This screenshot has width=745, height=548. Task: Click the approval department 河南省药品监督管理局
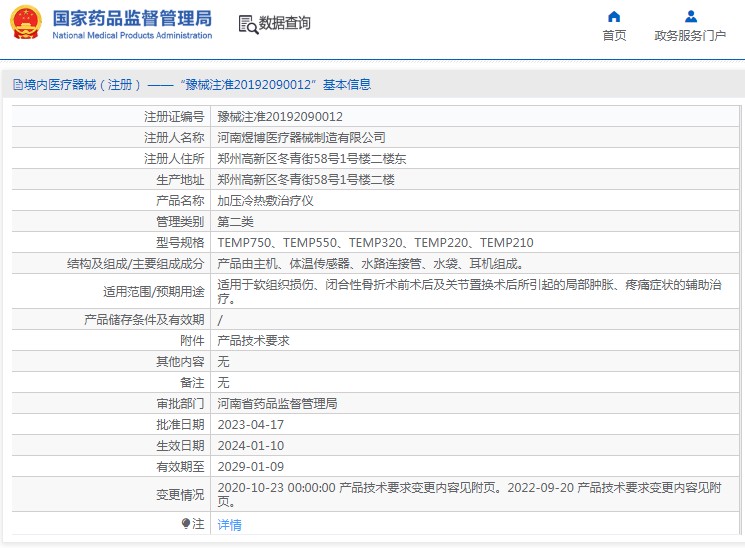click(277, 404)
